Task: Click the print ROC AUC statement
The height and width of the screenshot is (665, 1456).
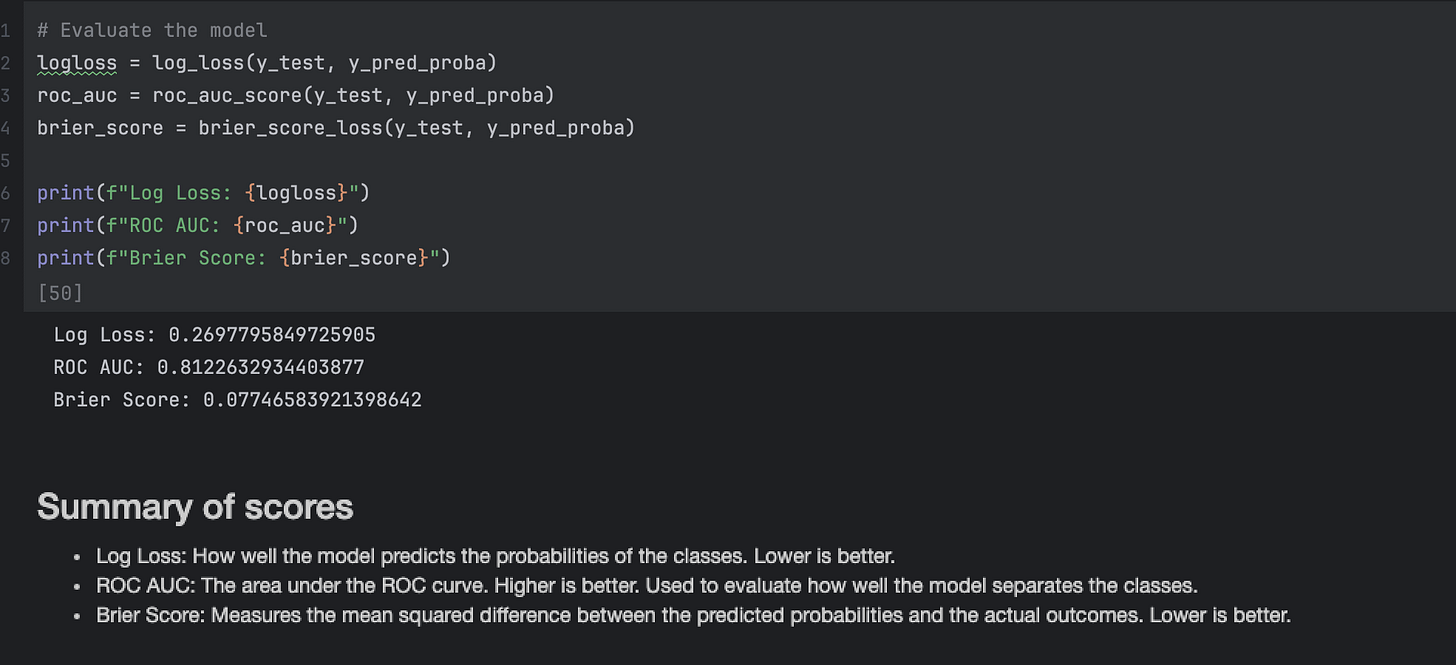Action: [198, 225]
